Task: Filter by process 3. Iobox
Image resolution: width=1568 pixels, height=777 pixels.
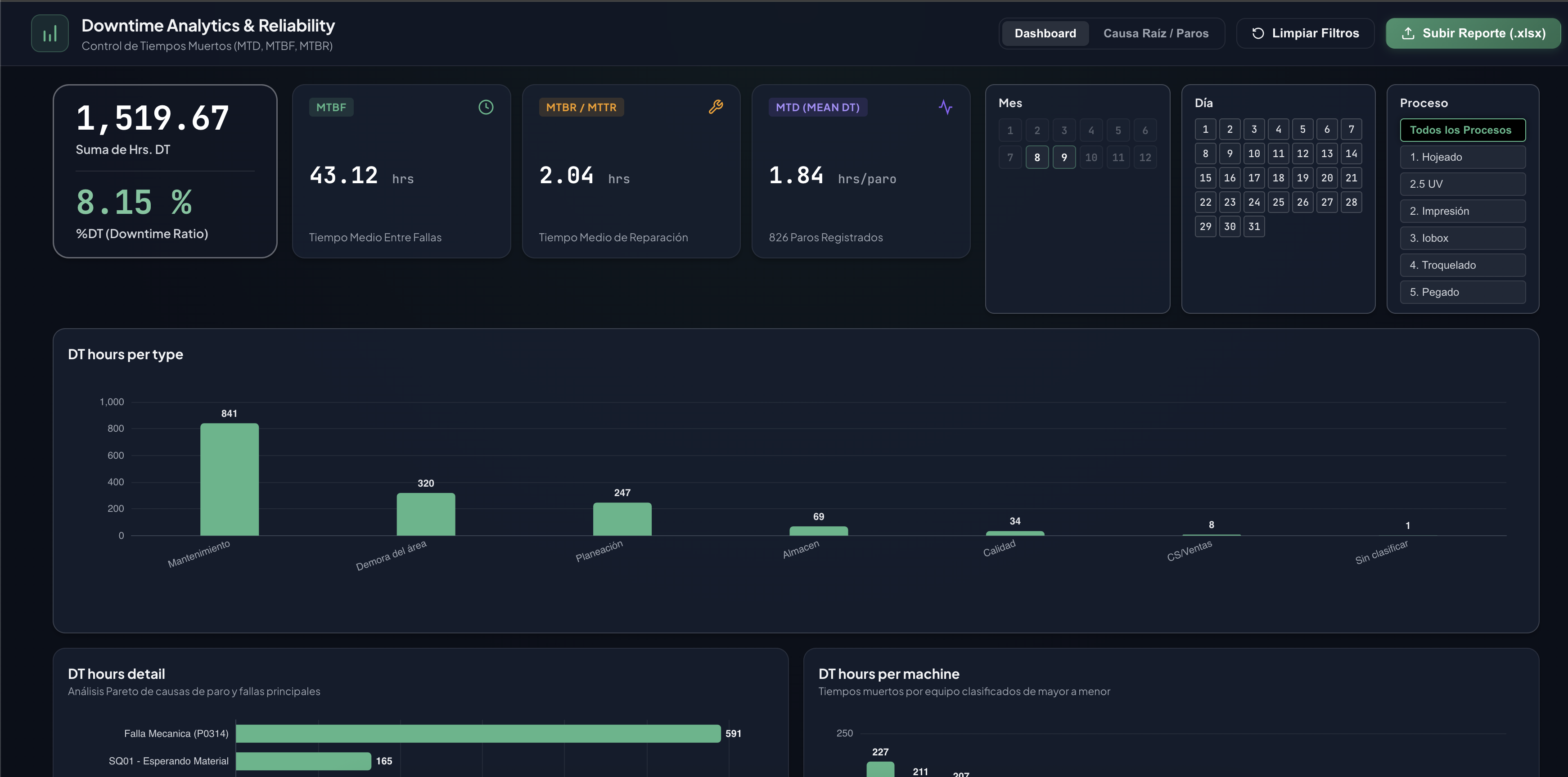Action: pyautogui.click(x=1463, y=238)
